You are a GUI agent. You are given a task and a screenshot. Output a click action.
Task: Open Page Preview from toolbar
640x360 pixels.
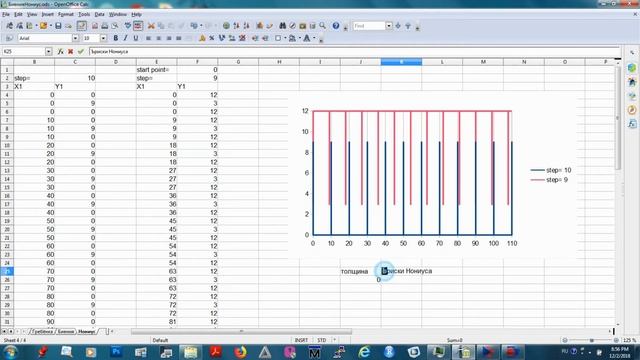(x=115, y=26)
